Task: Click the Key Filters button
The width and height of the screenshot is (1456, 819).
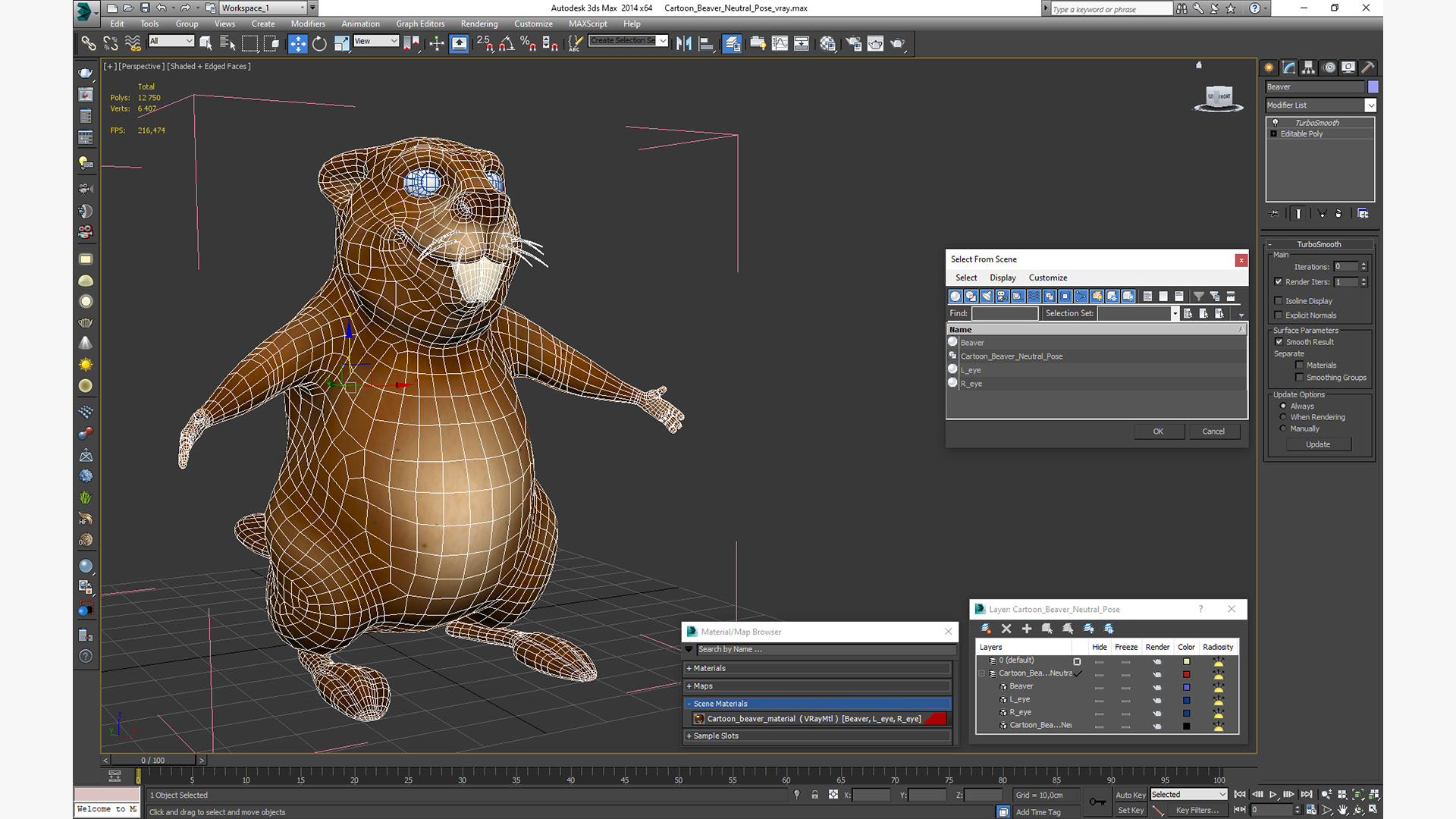Action: [x=1197, y=811]
